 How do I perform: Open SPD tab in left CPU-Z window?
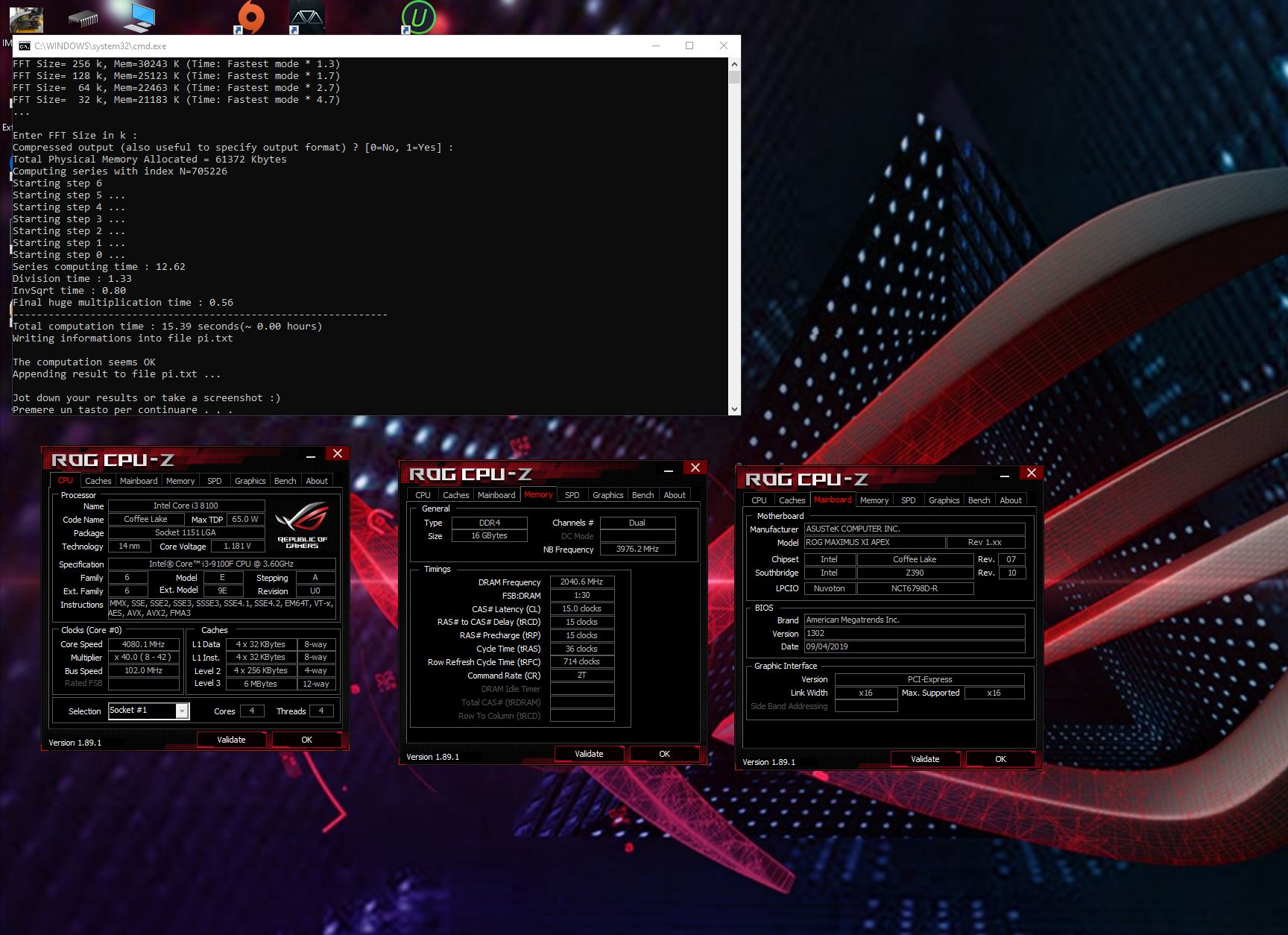tap(215, 481)
